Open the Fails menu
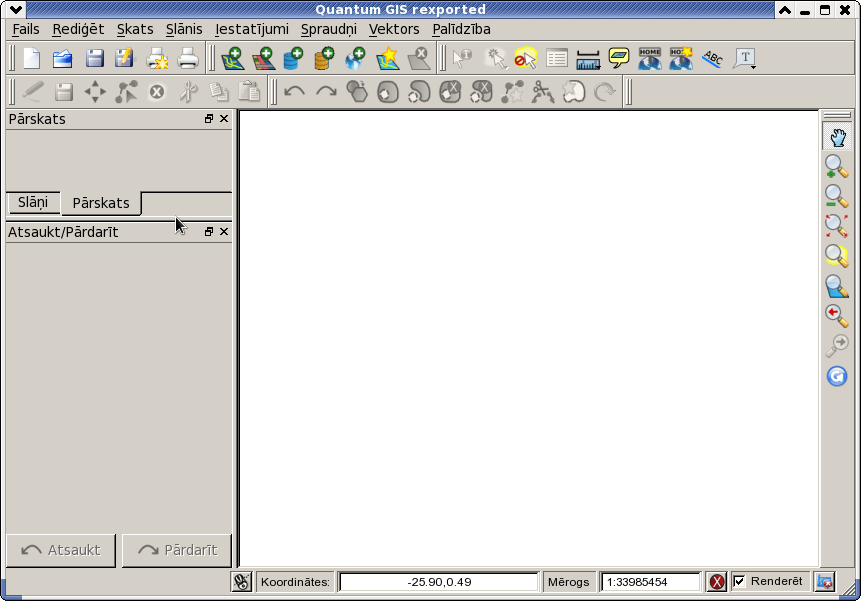The width and height of the screenshot is (861, 601). point(26,29)
